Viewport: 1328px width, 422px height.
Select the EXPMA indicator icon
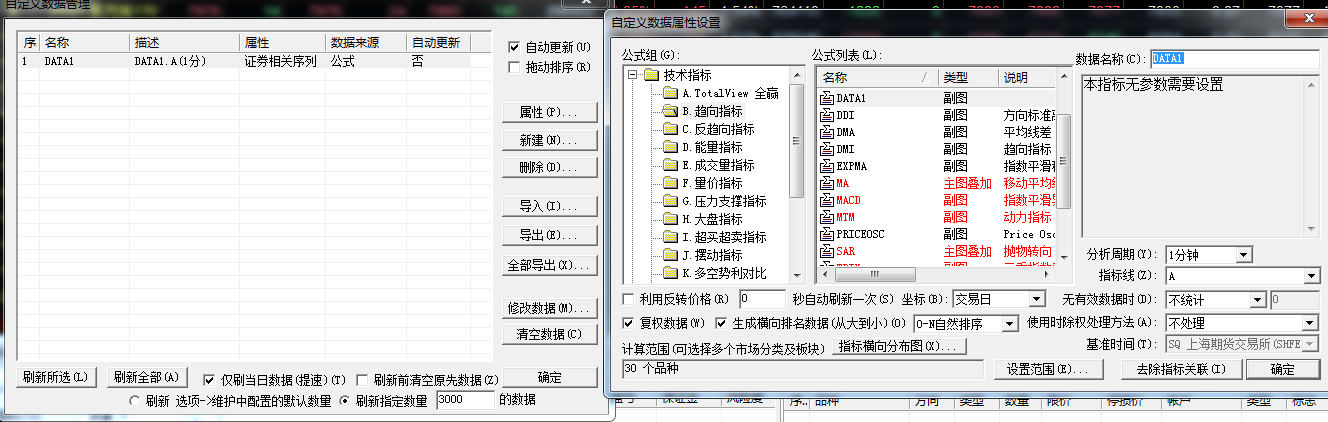pos(827,166)
